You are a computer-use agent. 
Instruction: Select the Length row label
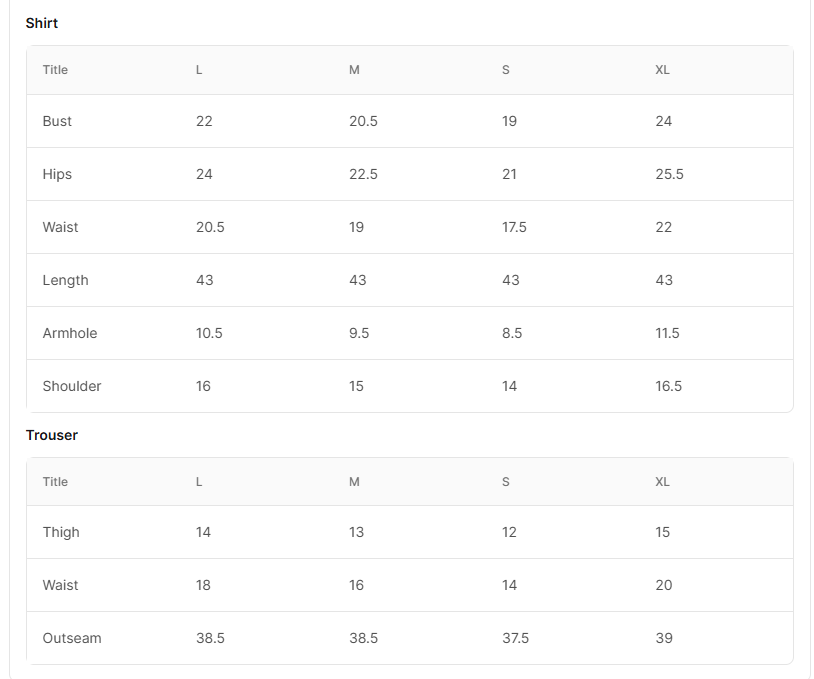click(x=65, y=280)
